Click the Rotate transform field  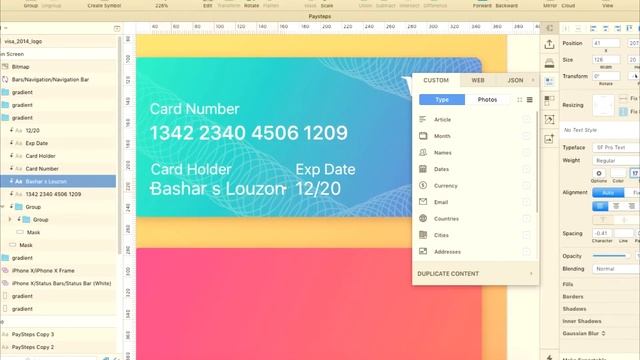coord(606,76)
